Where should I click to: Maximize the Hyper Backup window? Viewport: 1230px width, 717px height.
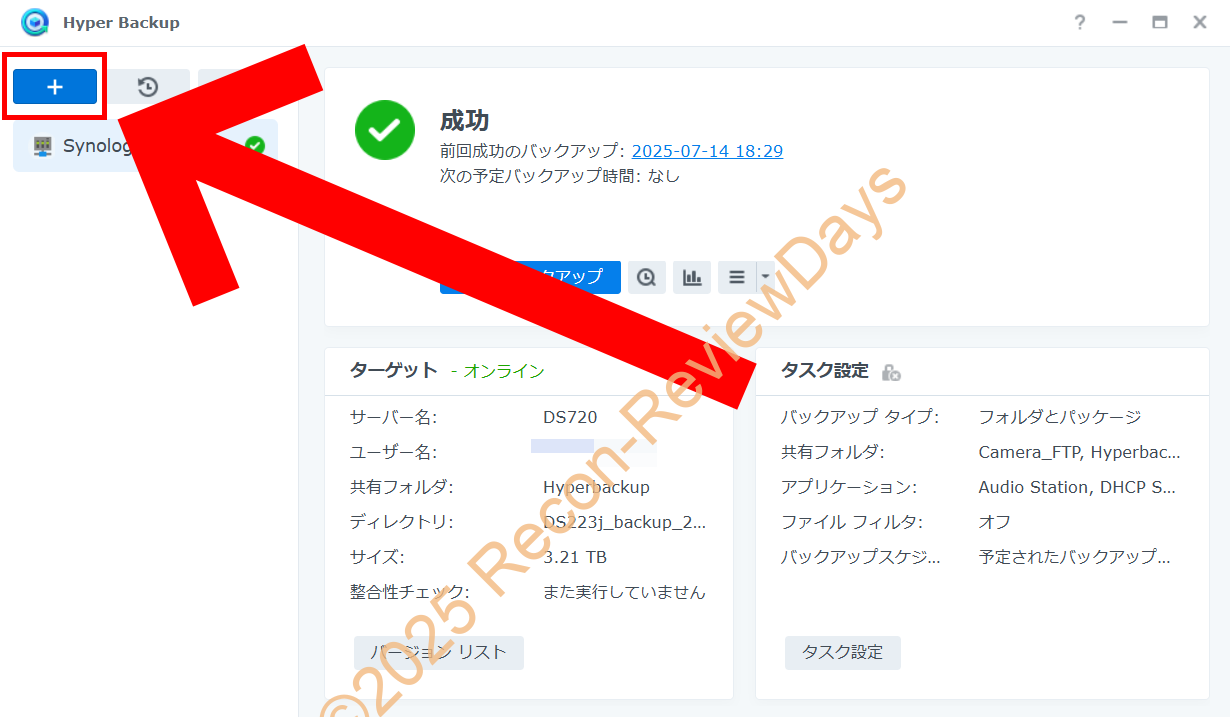1160,22
